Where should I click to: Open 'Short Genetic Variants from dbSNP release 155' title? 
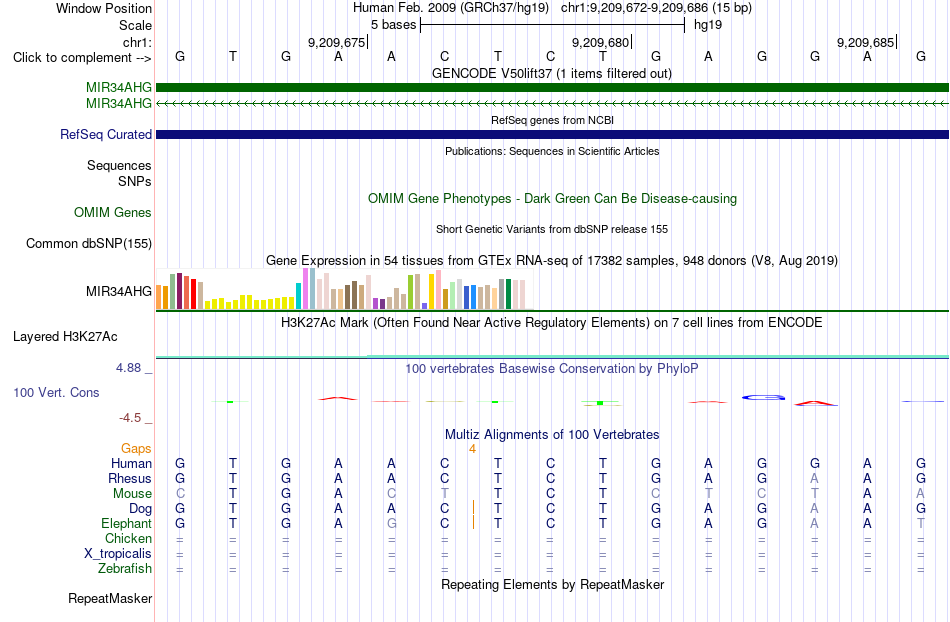coord(552,229)
